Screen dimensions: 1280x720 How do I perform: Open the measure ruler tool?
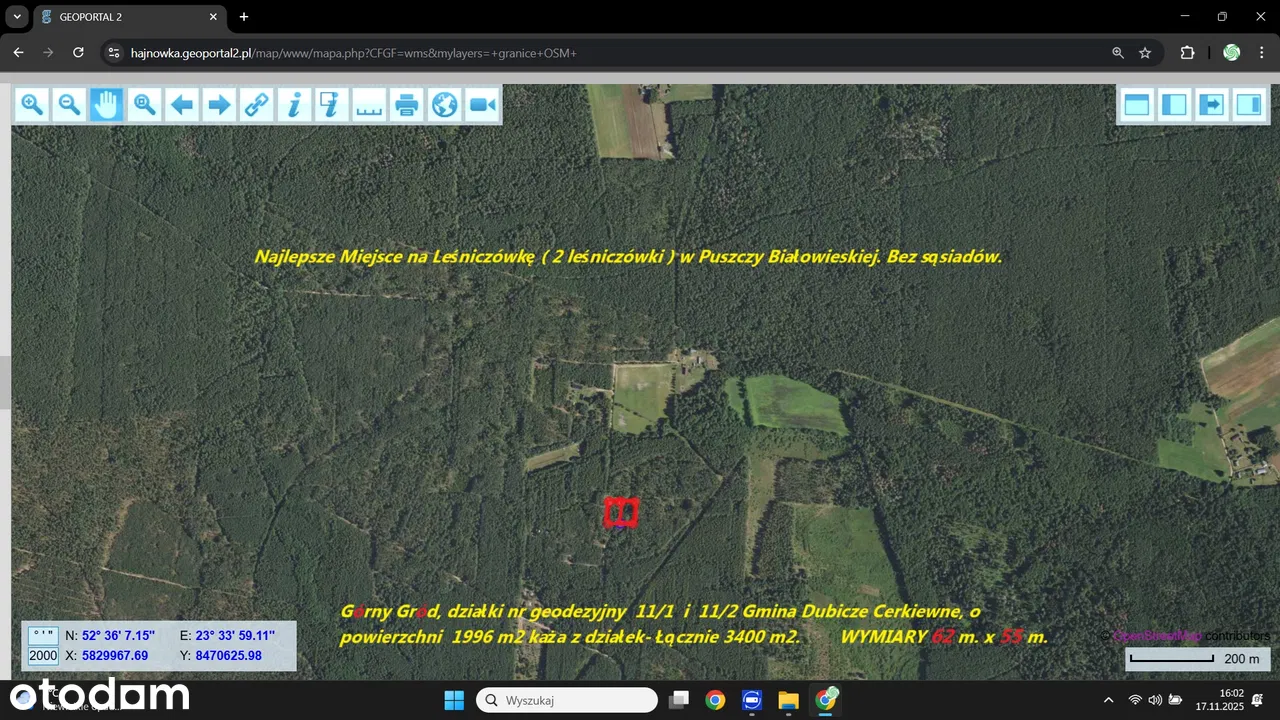tap(369, 104)
